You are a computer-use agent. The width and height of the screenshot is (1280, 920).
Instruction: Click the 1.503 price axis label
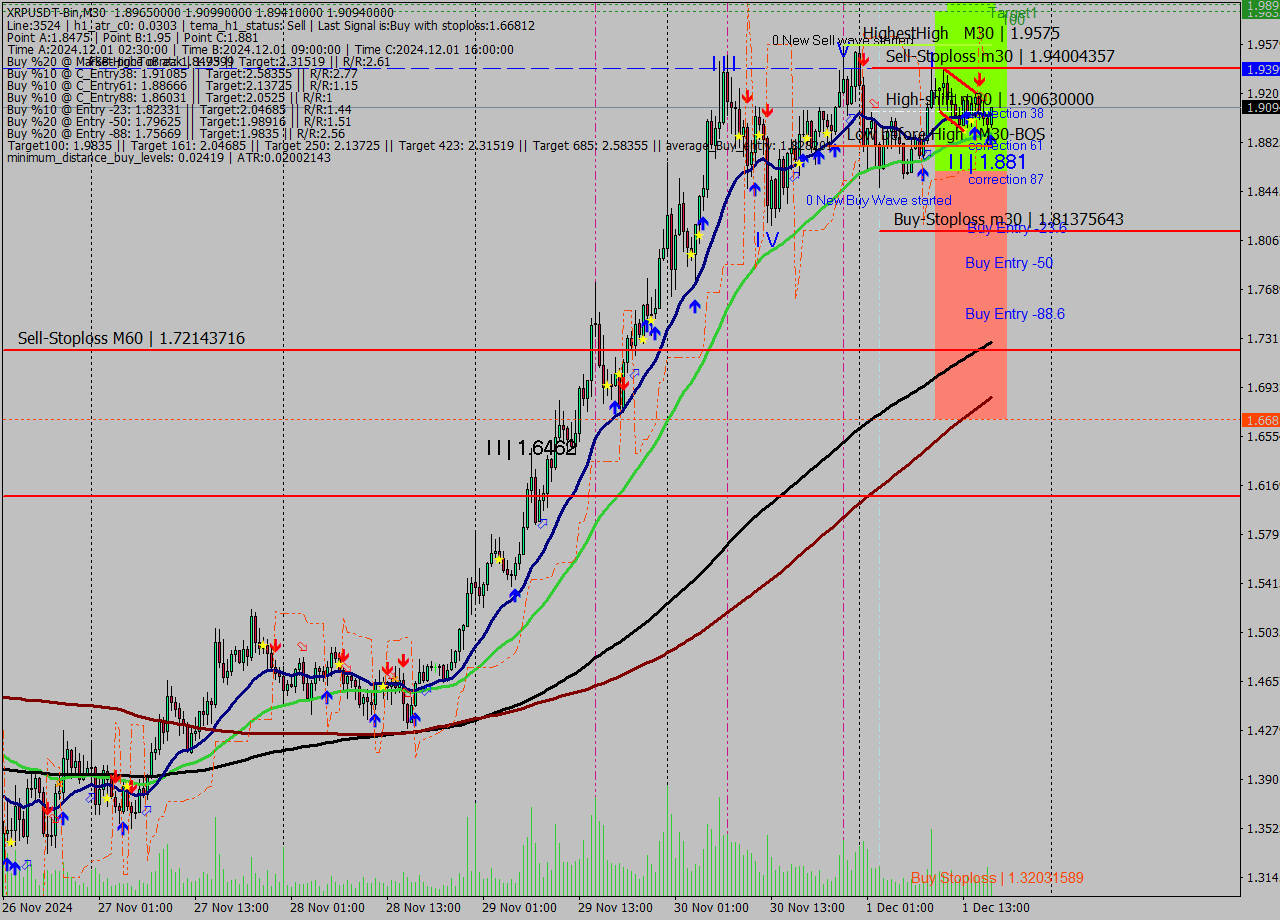click(1262, 632)
